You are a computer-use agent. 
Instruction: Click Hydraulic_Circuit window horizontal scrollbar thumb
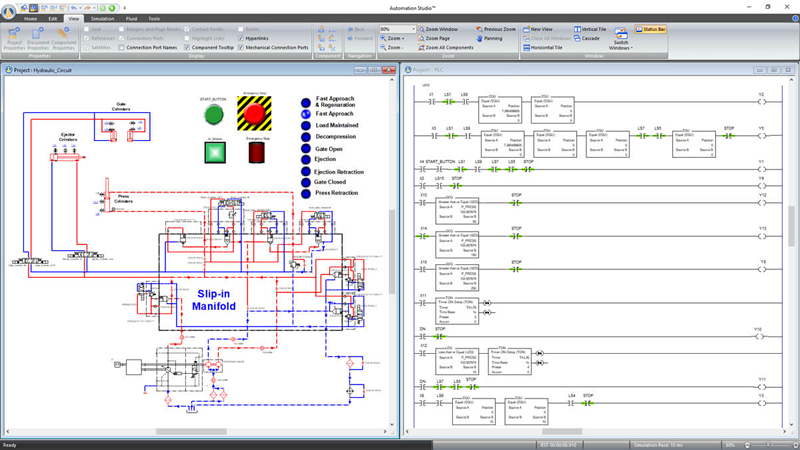[191, 432]
